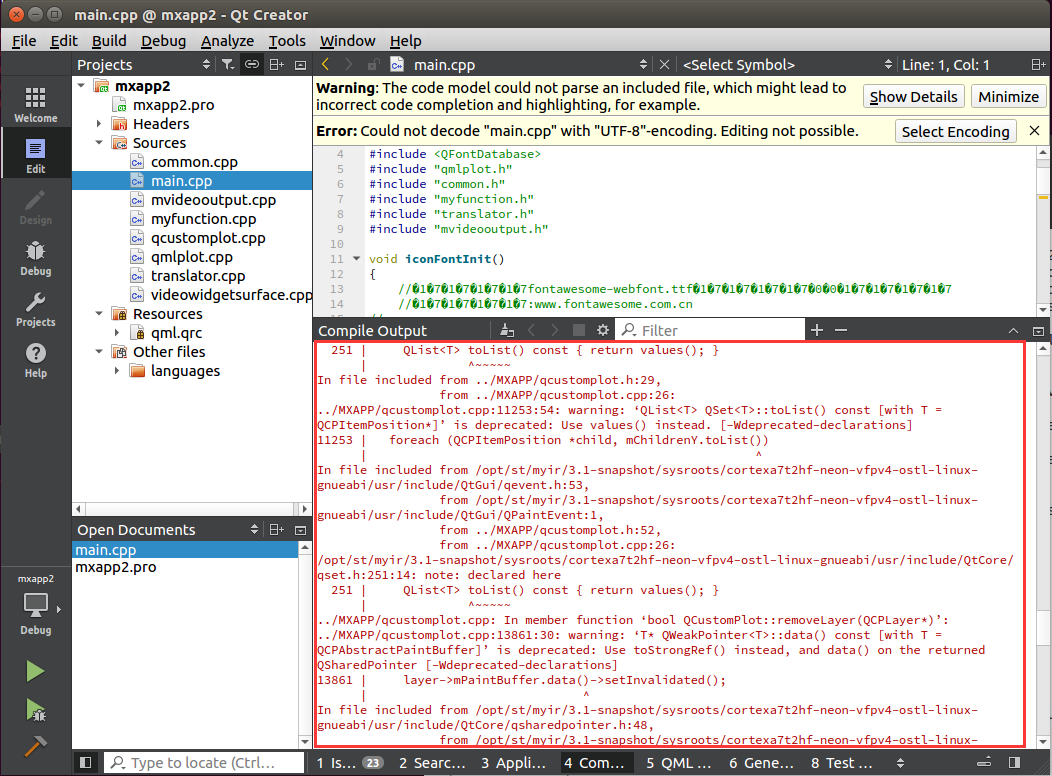This screenshot has width=1052, height=776.
Task: Click the filter tree icon in Projects panel
Action: coord(228,65)
